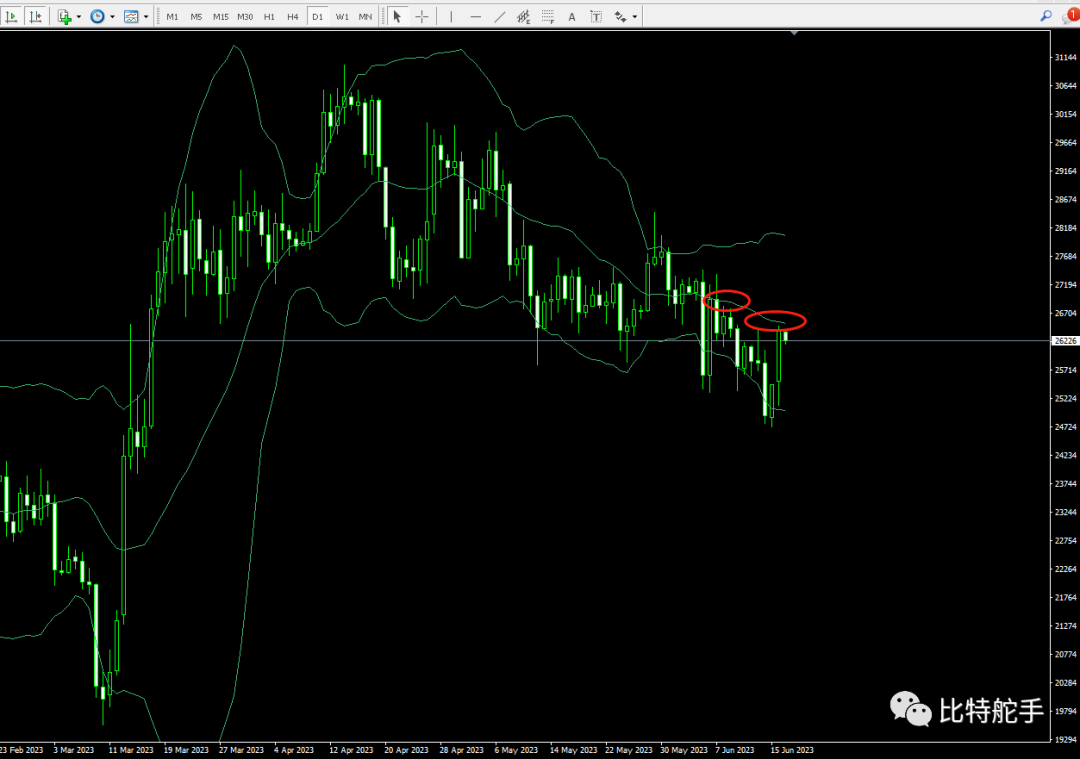1080x759 pixels.
Task: Switch to M5 timeframe
Action: pyautogui.click(x=196, y=17)
